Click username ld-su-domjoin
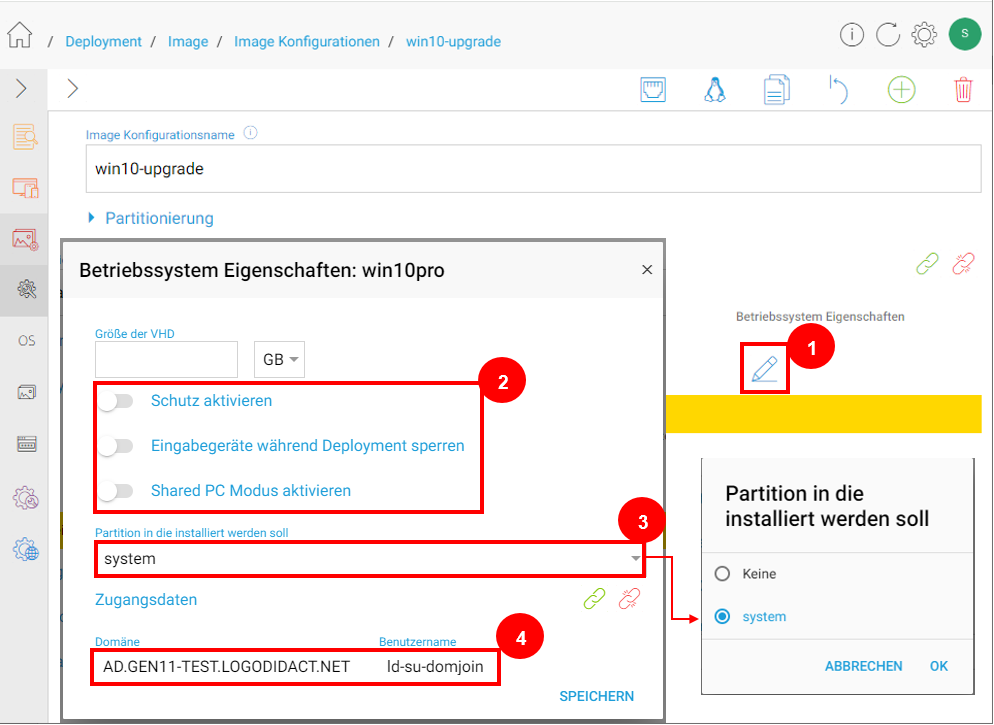The width and height of the screenshot is (994, 725). point(435,666)
